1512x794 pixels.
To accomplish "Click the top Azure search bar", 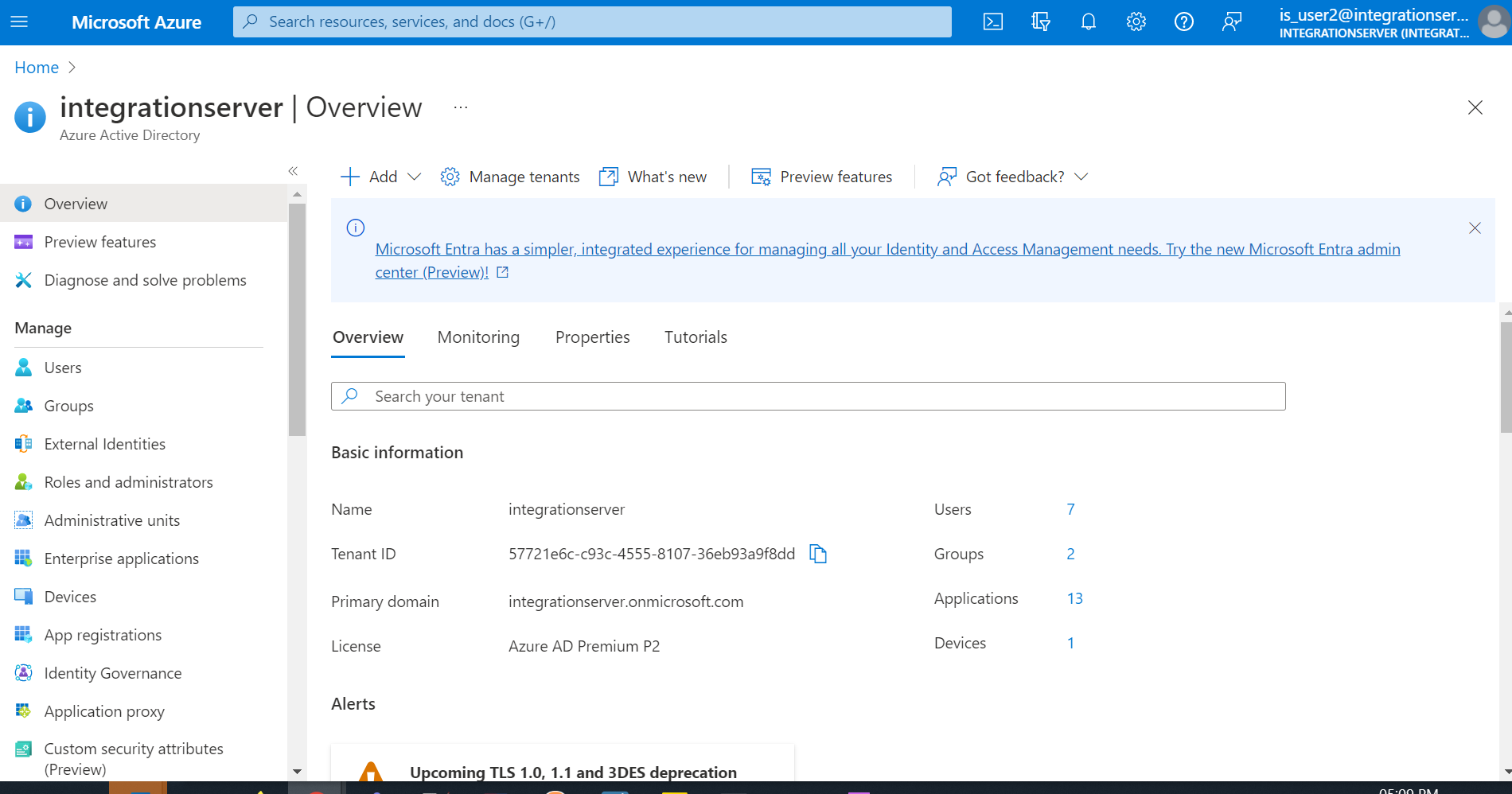I will [592, 21].
